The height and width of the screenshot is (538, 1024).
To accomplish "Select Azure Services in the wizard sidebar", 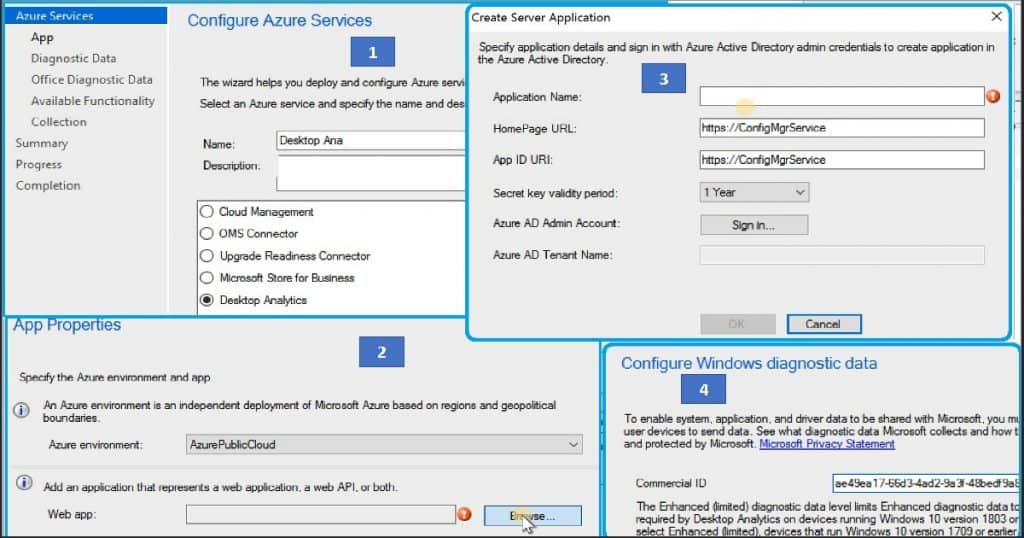I will coord(86,16).
